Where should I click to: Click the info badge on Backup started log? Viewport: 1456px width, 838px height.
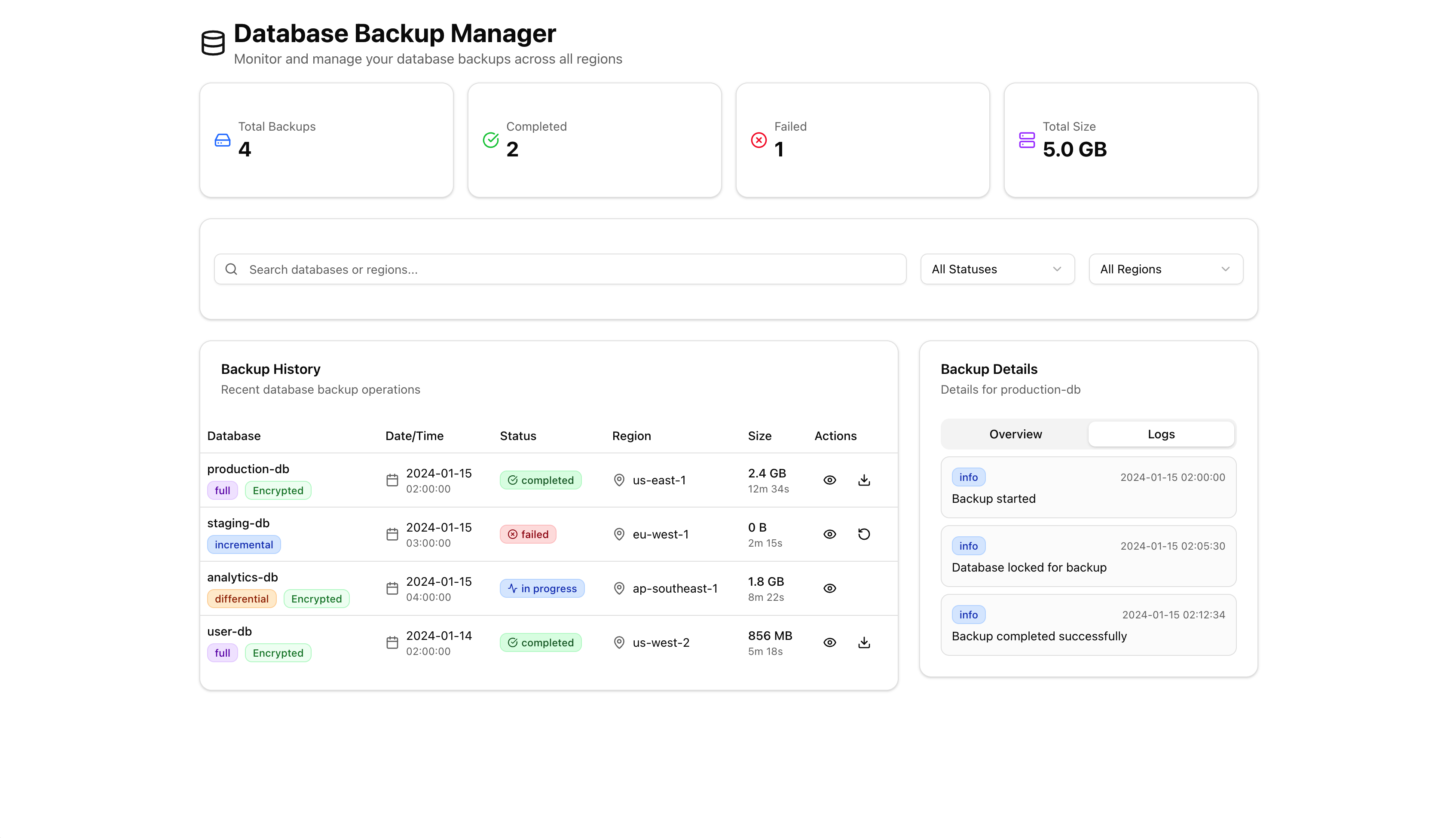(968, 477)
